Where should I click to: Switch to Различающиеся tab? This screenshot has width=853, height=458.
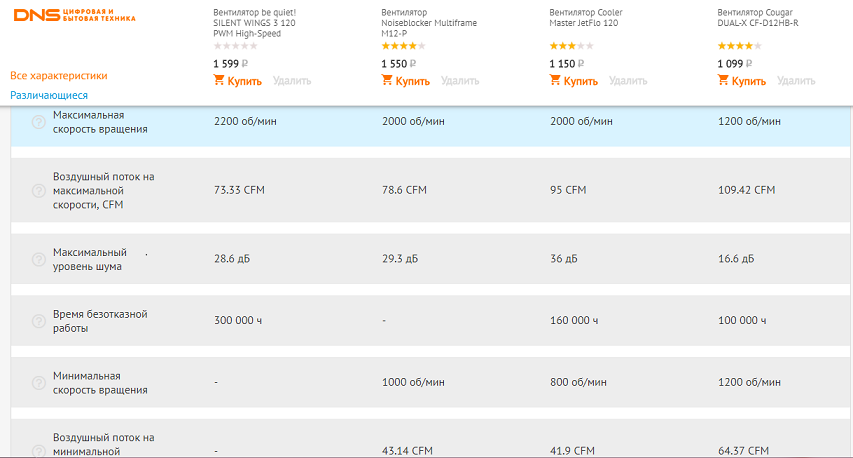click(49, 95)
